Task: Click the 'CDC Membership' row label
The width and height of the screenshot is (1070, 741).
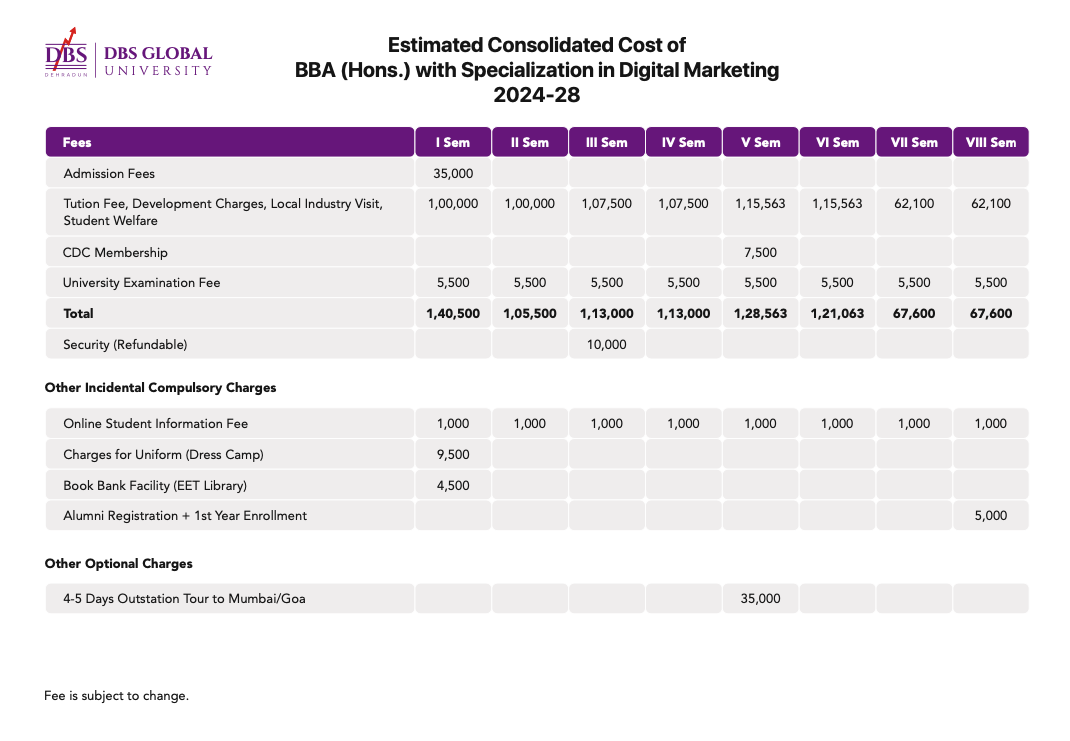Action: click(115, 252)
